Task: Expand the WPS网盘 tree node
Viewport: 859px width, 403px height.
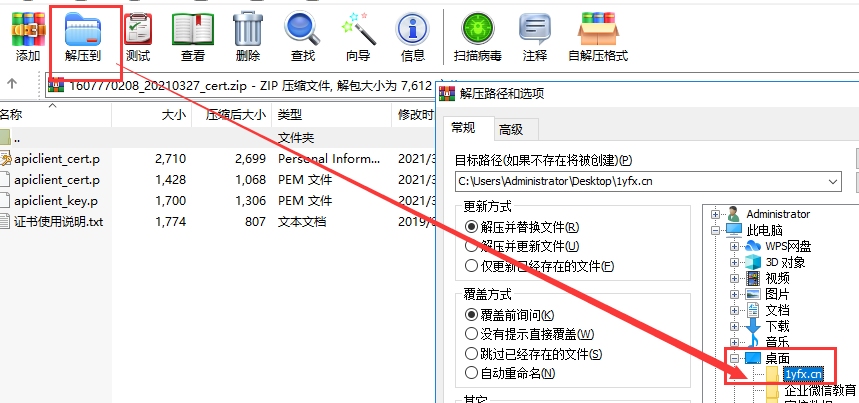Action: coord(734,246)
